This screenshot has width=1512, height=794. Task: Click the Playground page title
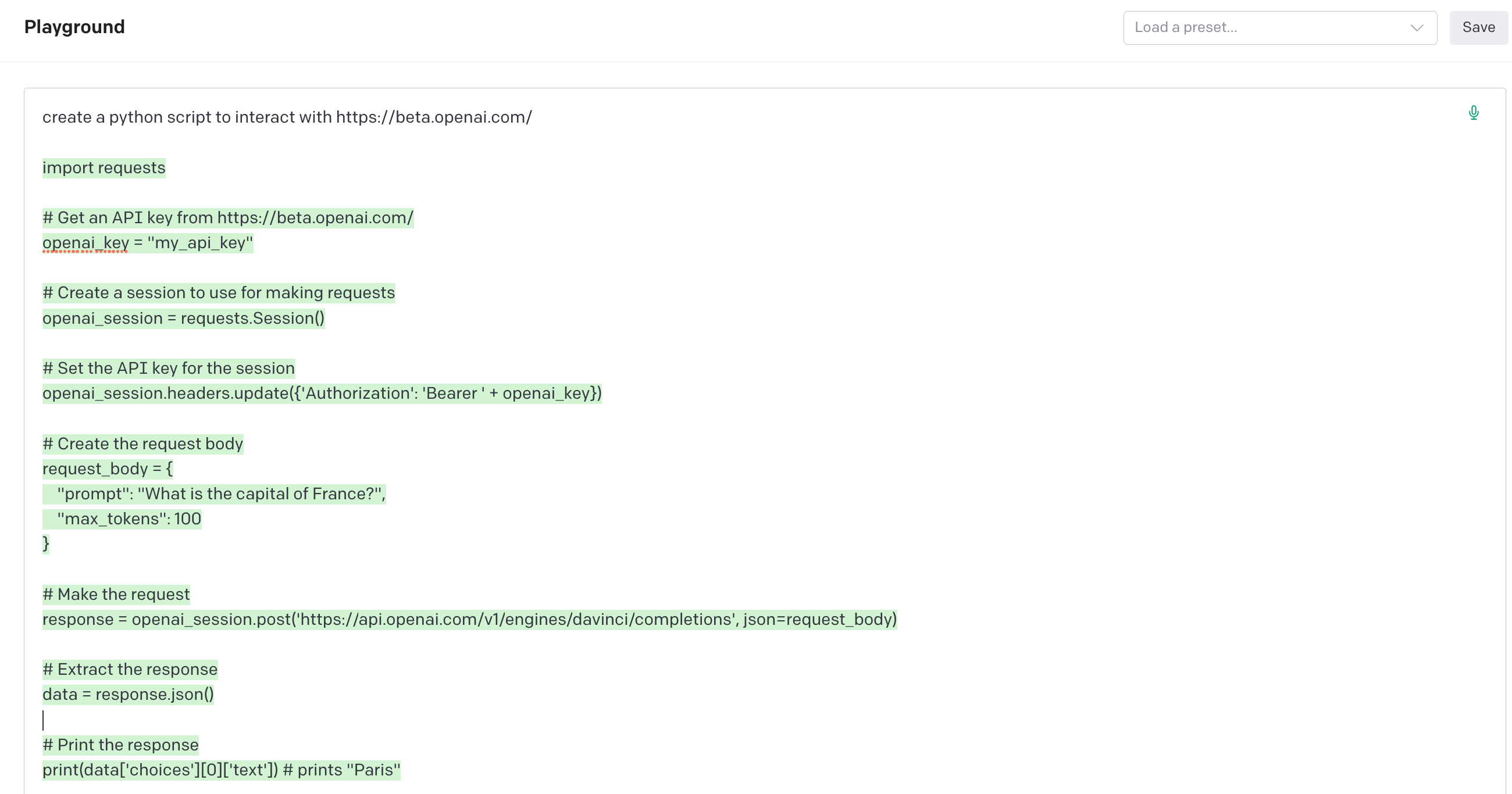coord(74,27)
